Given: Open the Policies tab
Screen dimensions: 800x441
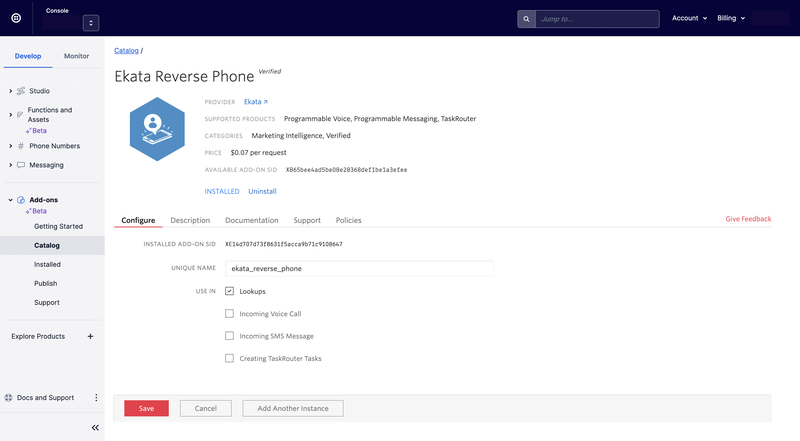Looking at the screenshot, I should (x=348, y=220).
